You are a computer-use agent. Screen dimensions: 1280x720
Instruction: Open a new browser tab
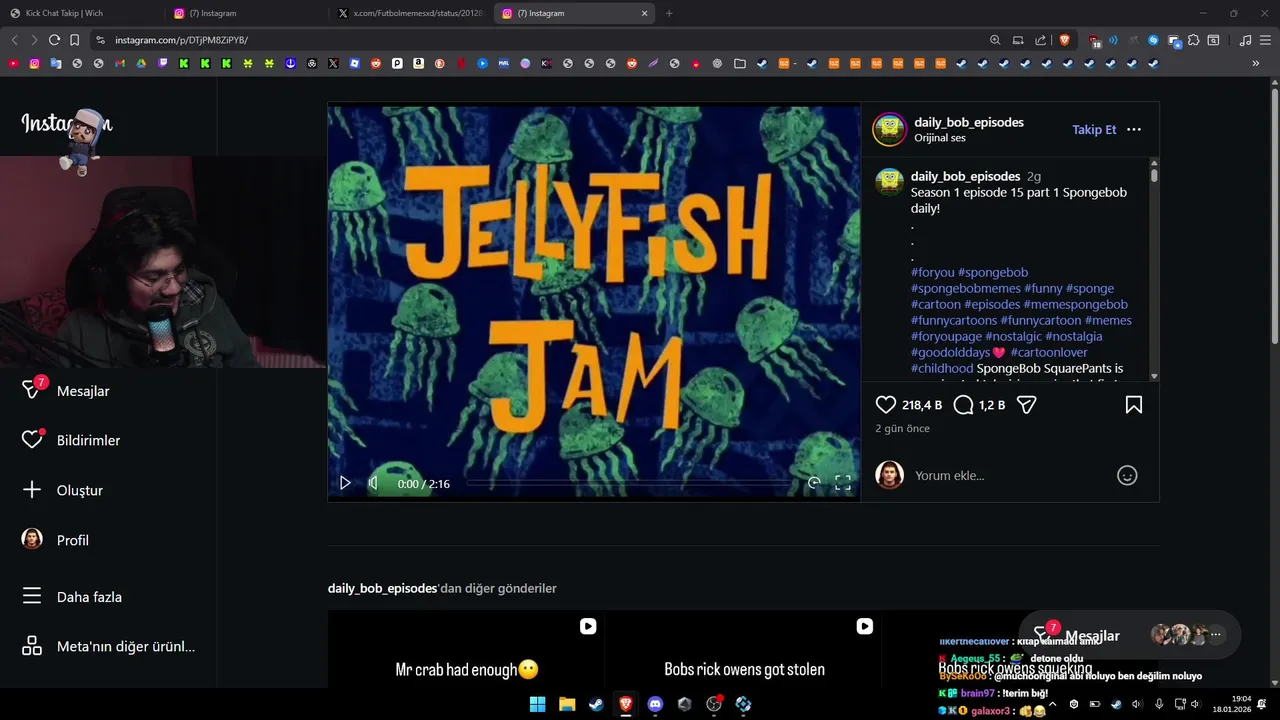coord(669,13)
